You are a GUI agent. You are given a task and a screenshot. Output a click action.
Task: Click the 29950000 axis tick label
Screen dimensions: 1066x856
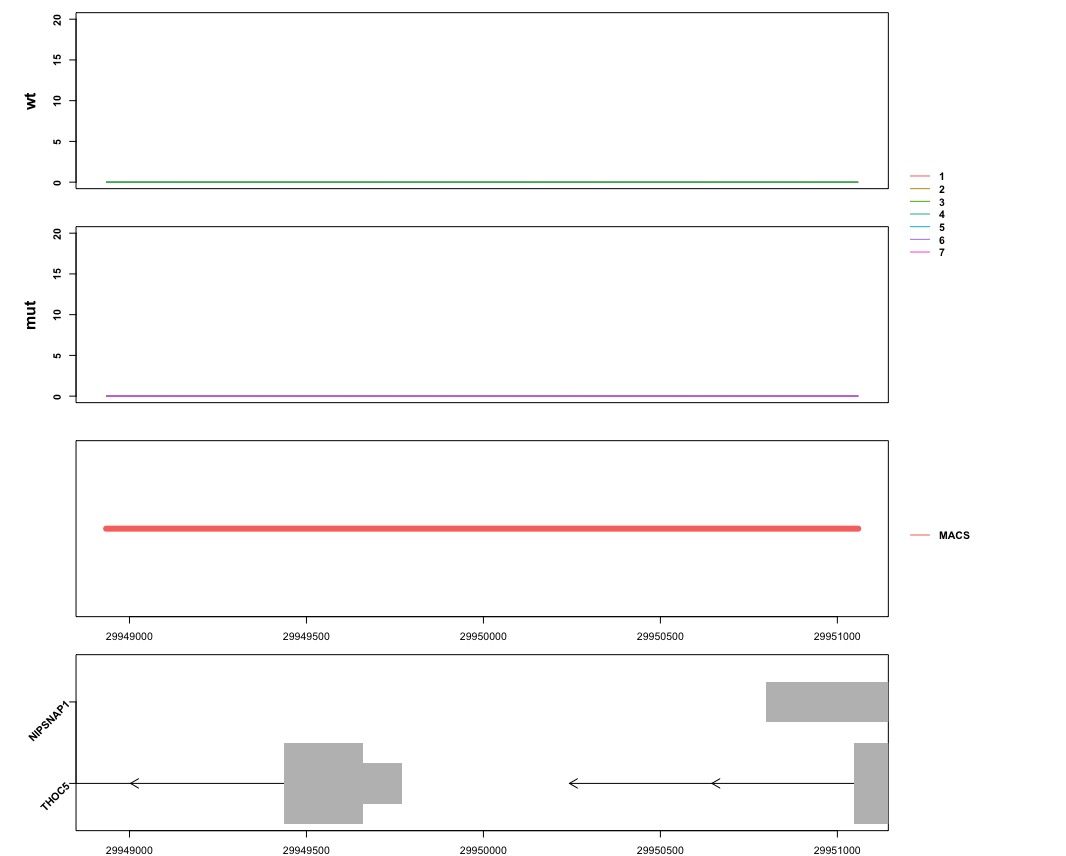pos(483,636)
